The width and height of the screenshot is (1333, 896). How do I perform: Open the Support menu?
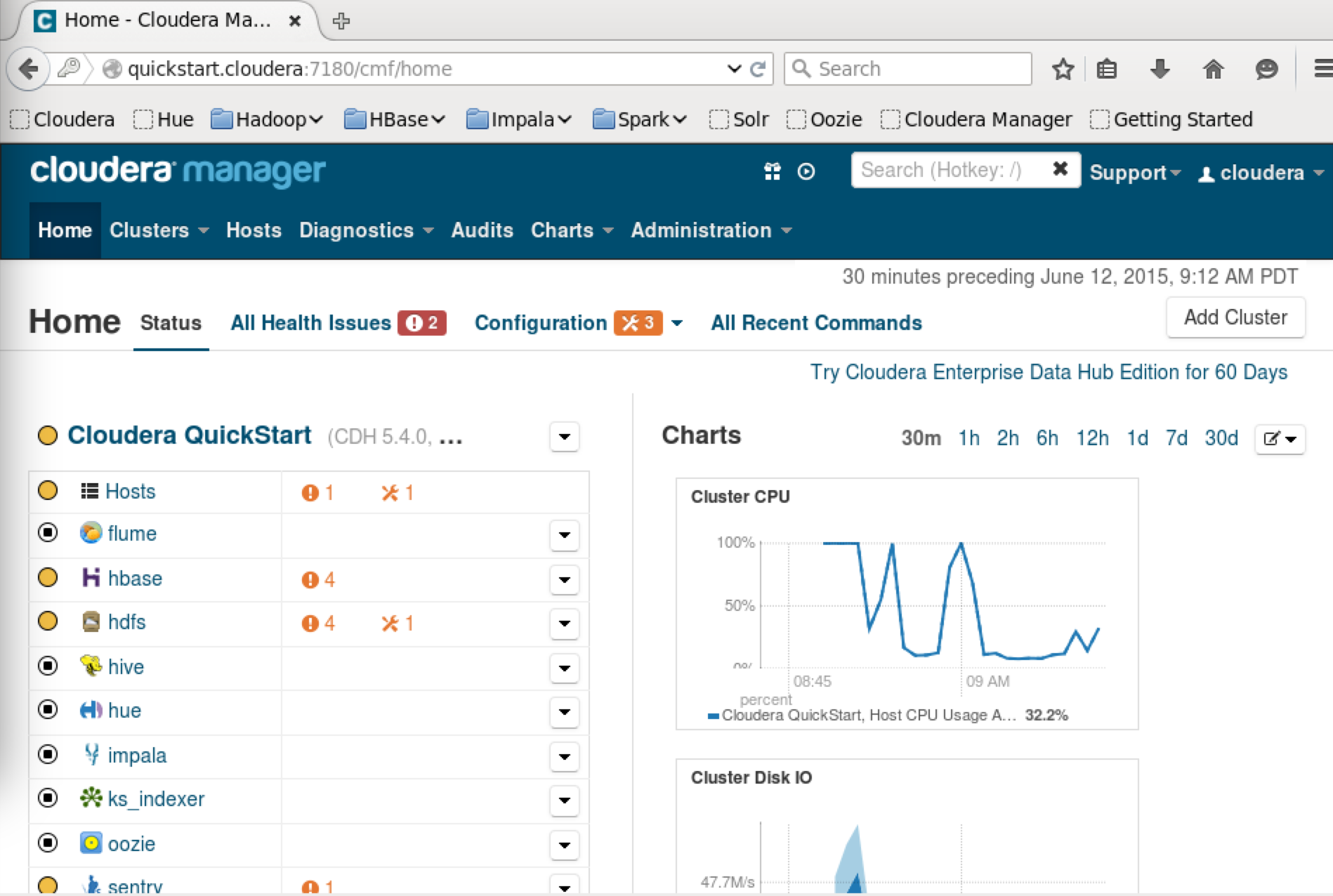tap(1135, 173)
